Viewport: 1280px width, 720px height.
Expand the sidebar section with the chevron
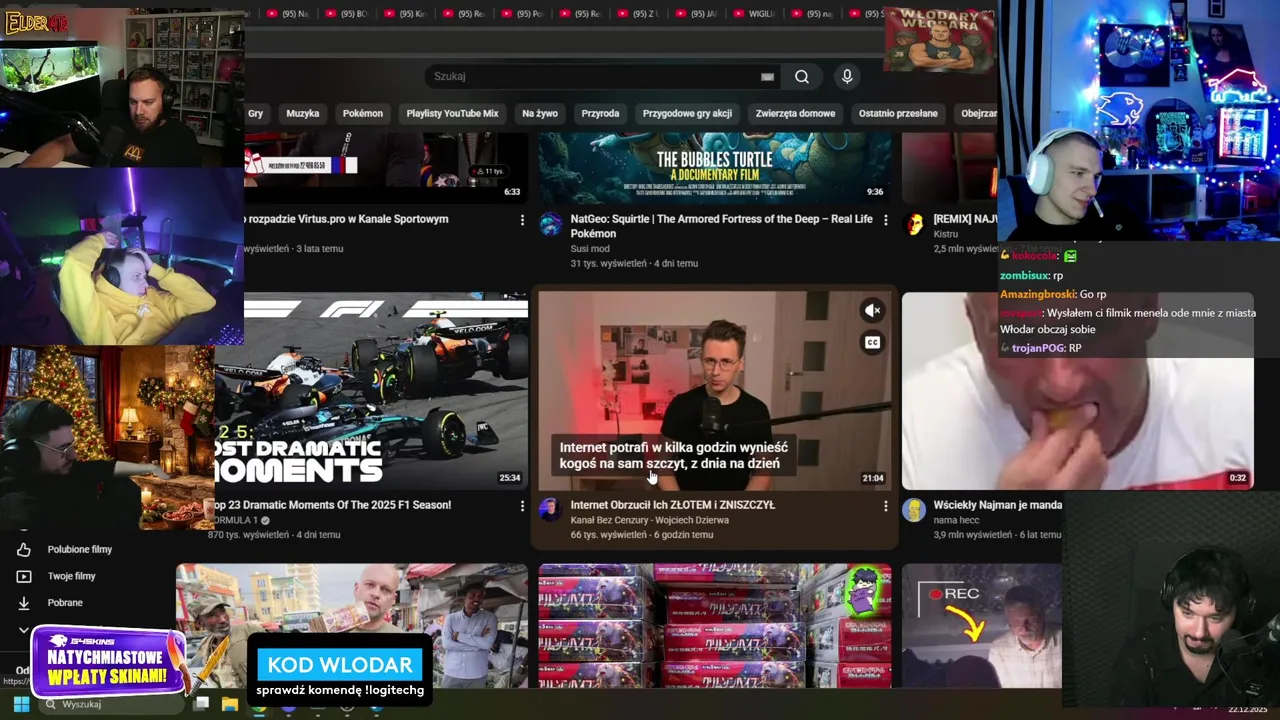pyautogui.click(x=24, y=630)
